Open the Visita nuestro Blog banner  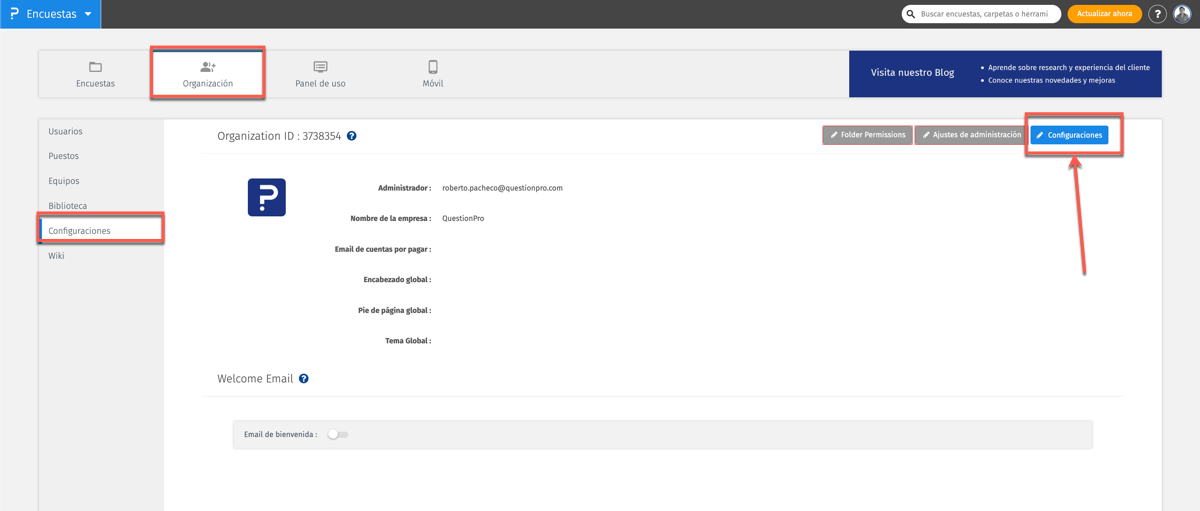[1005, 74]
